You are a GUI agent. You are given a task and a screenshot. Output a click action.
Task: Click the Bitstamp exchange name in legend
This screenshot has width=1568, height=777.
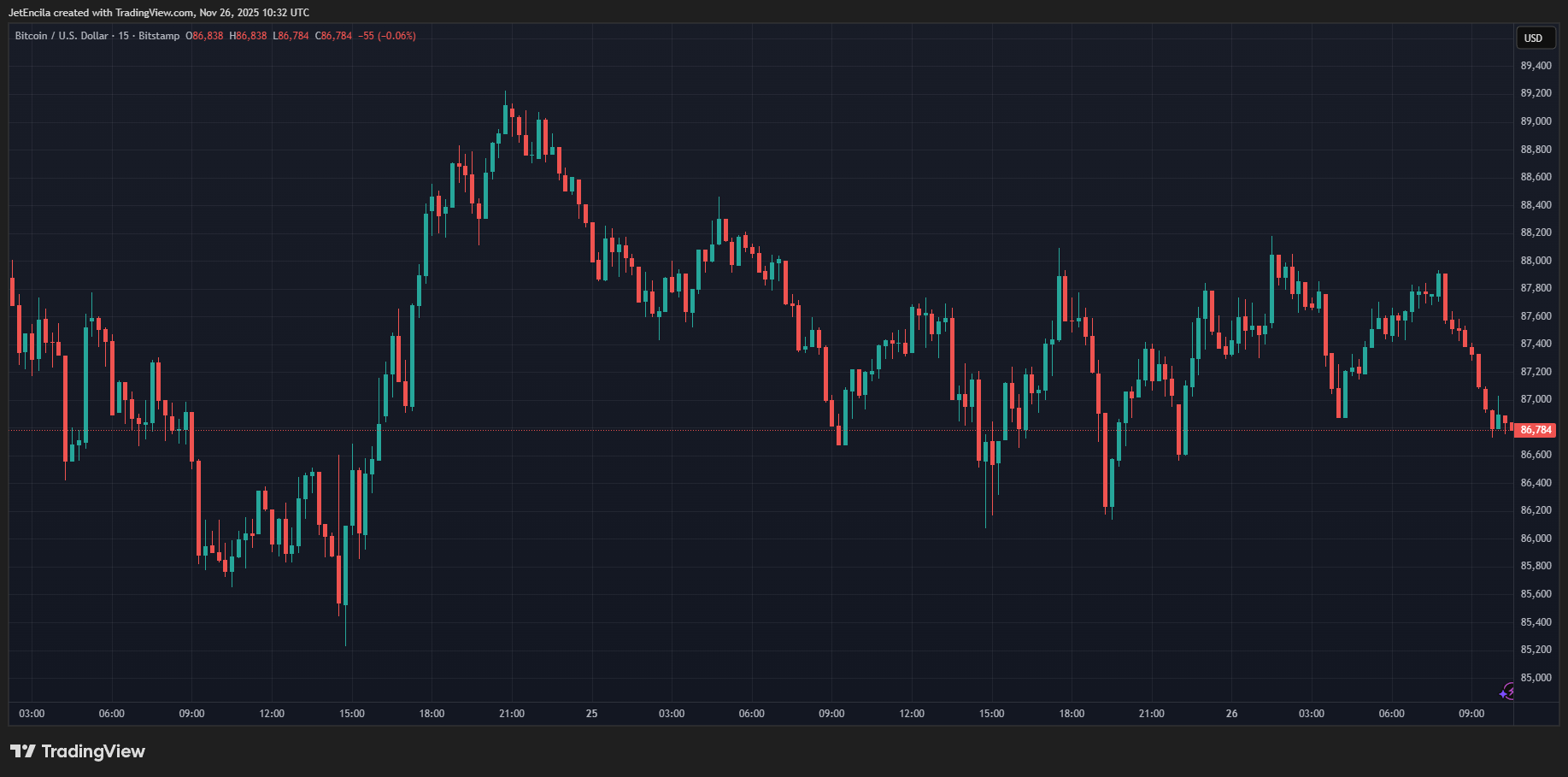(x=159, y=36)
